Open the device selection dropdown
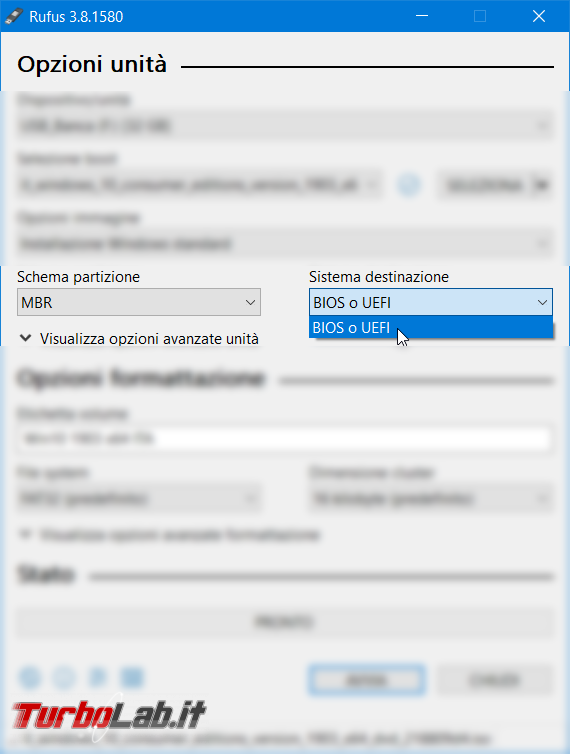This screenshot has height=754, width=570. click(285, 126)
